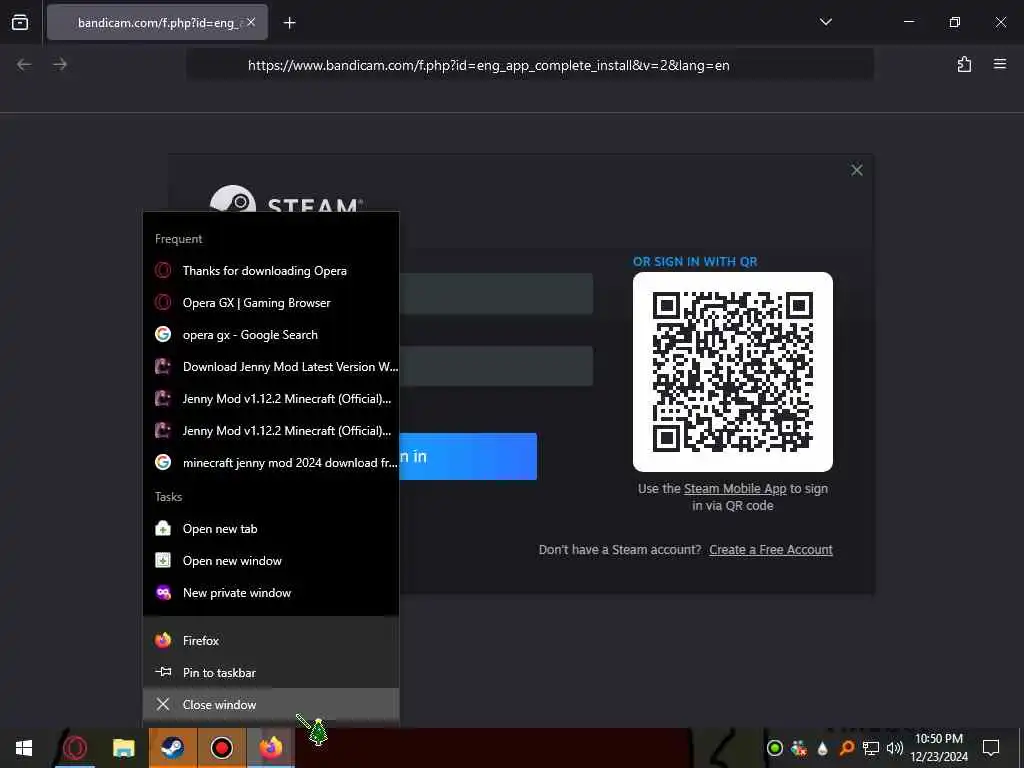This screenshot has height=768, width=1024.
Task: Click the Steam account name input field
Action: [x=496, y=294]
